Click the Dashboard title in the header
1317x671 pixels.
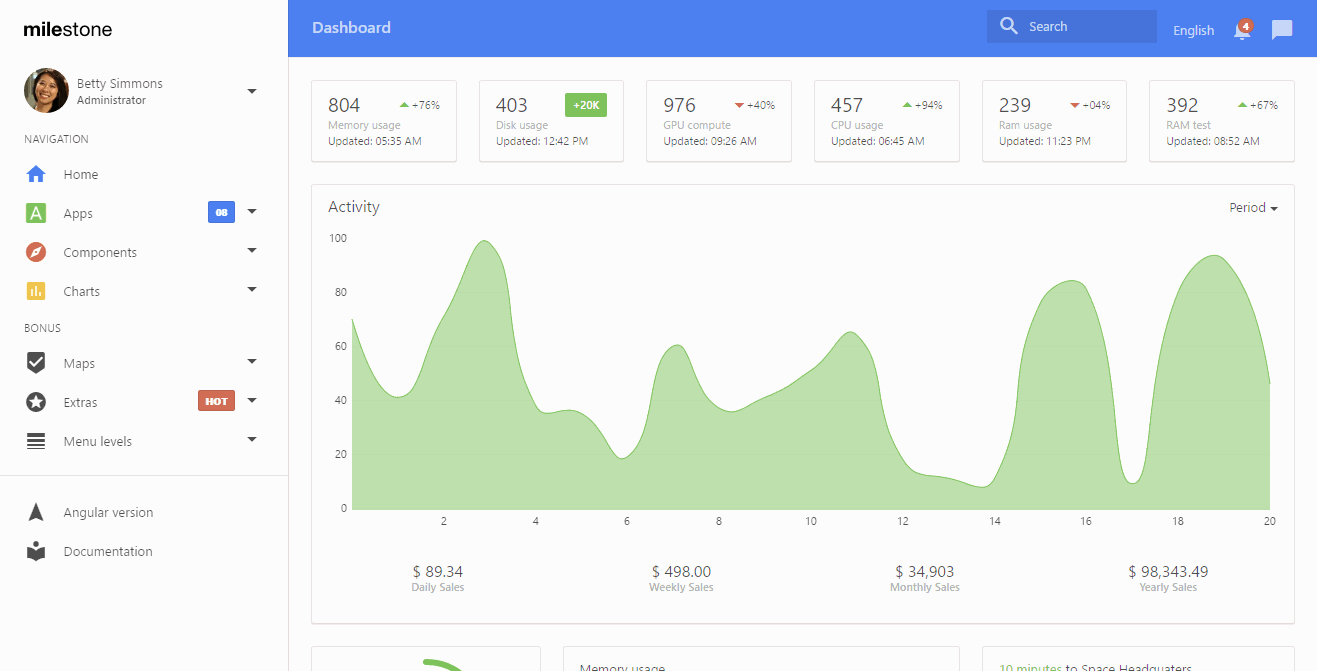[x=351, y=27]
